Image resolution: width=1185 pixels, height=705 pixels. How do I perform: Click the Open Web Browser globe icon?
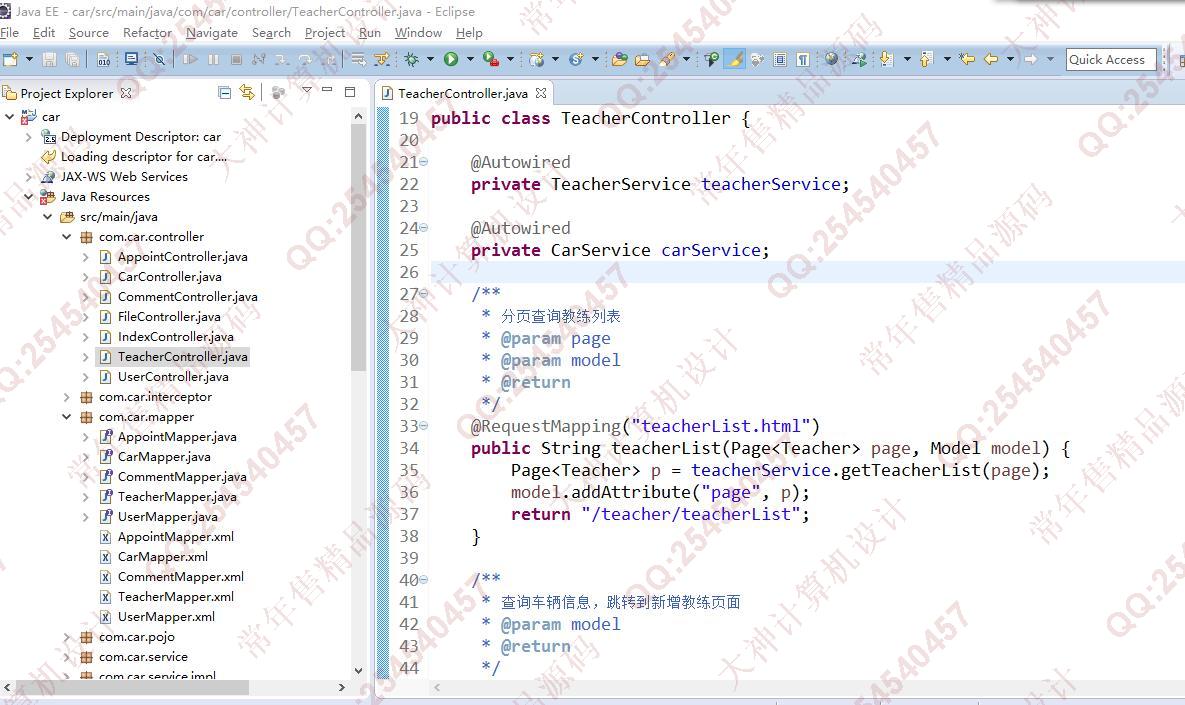(x=831, y=59)
